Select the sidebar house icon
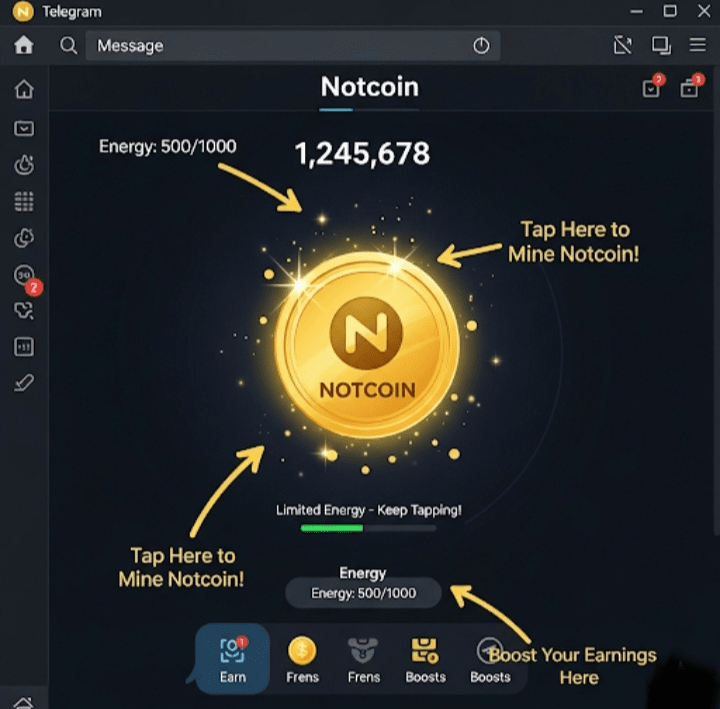 (x=24, y=89)
